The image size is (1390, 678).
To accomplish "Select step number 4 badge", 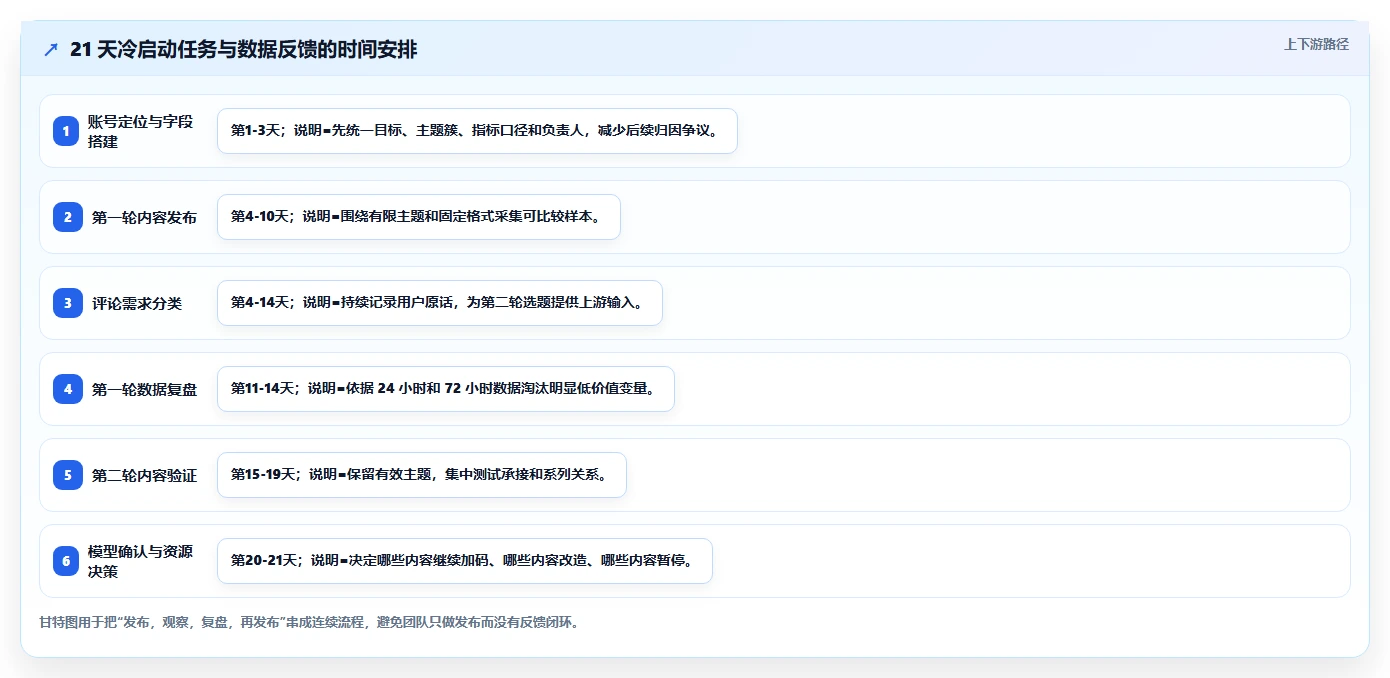I will 67,389.
